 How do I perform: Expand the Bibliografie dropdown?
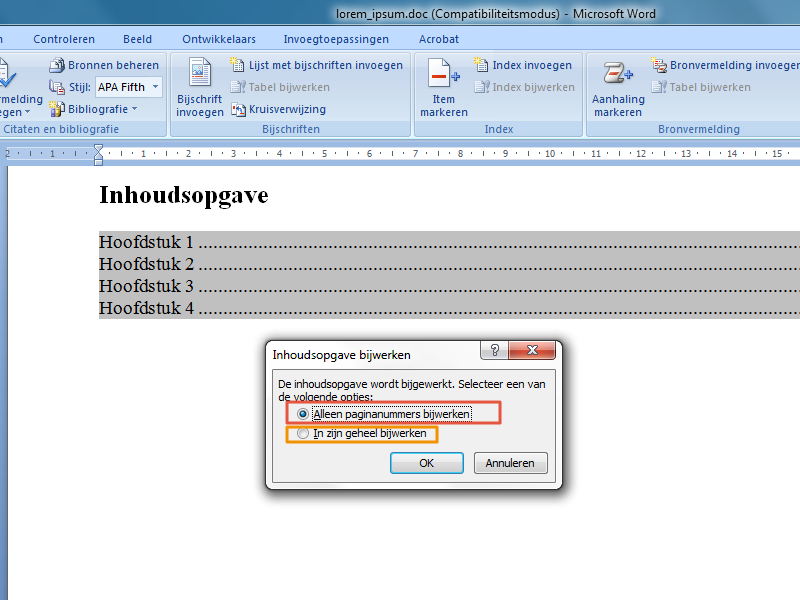103,109
